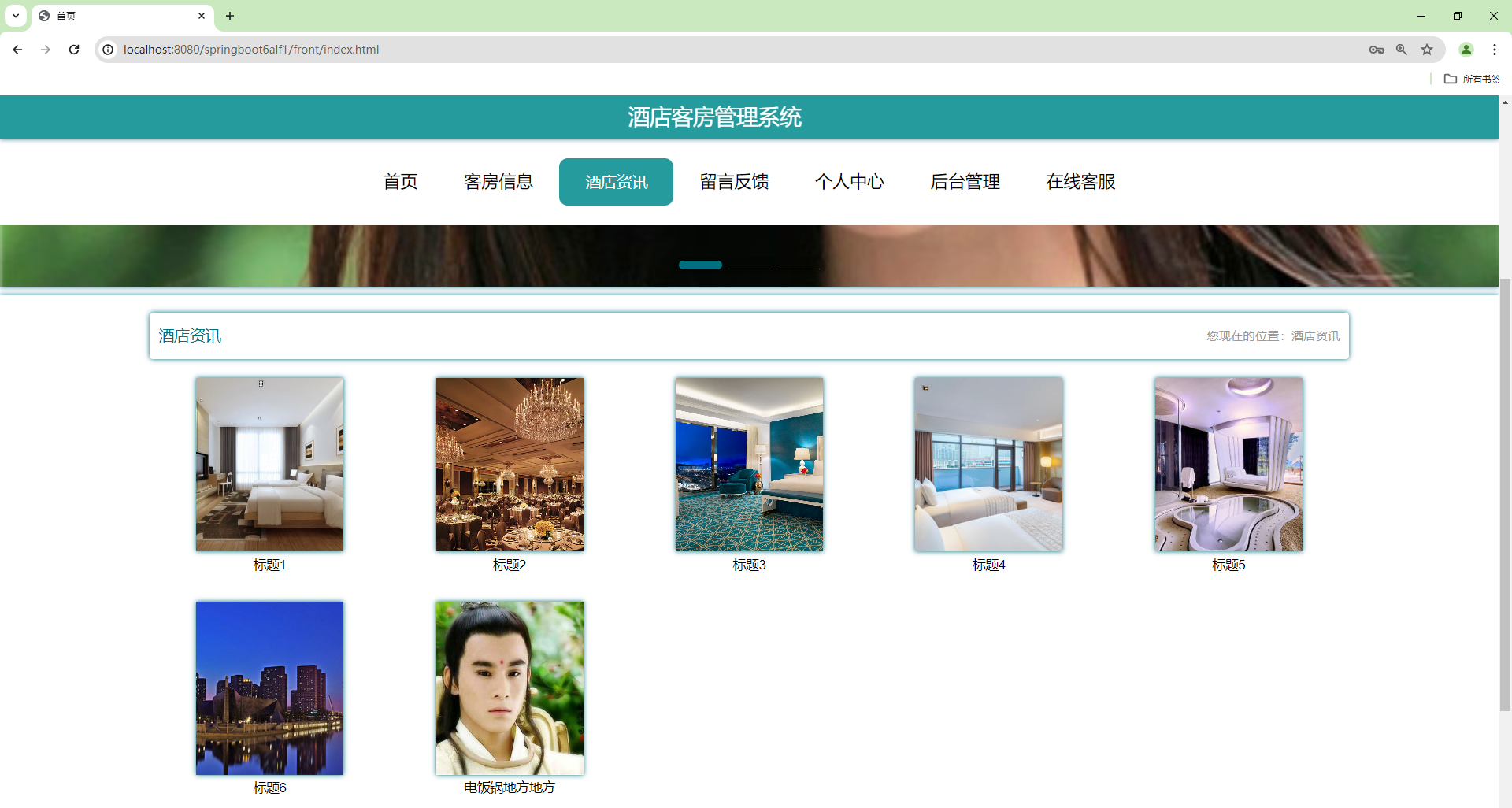
Task: Open the Chrome menu
Action: [1495, 49]
